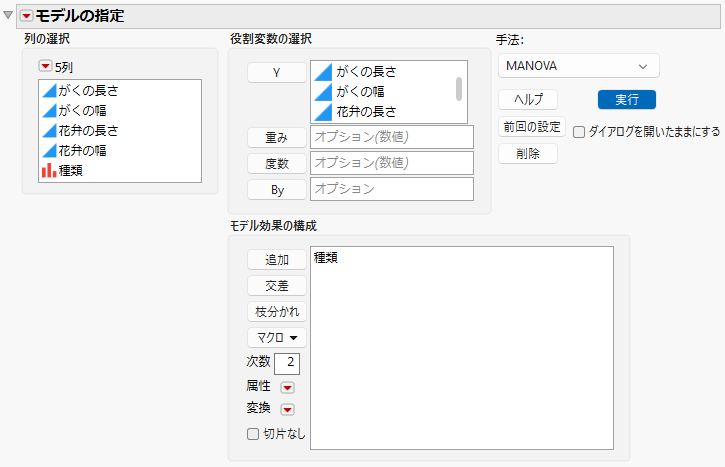
Task: Recall settings with 前回の設定 button
Action: coord(532,127)
